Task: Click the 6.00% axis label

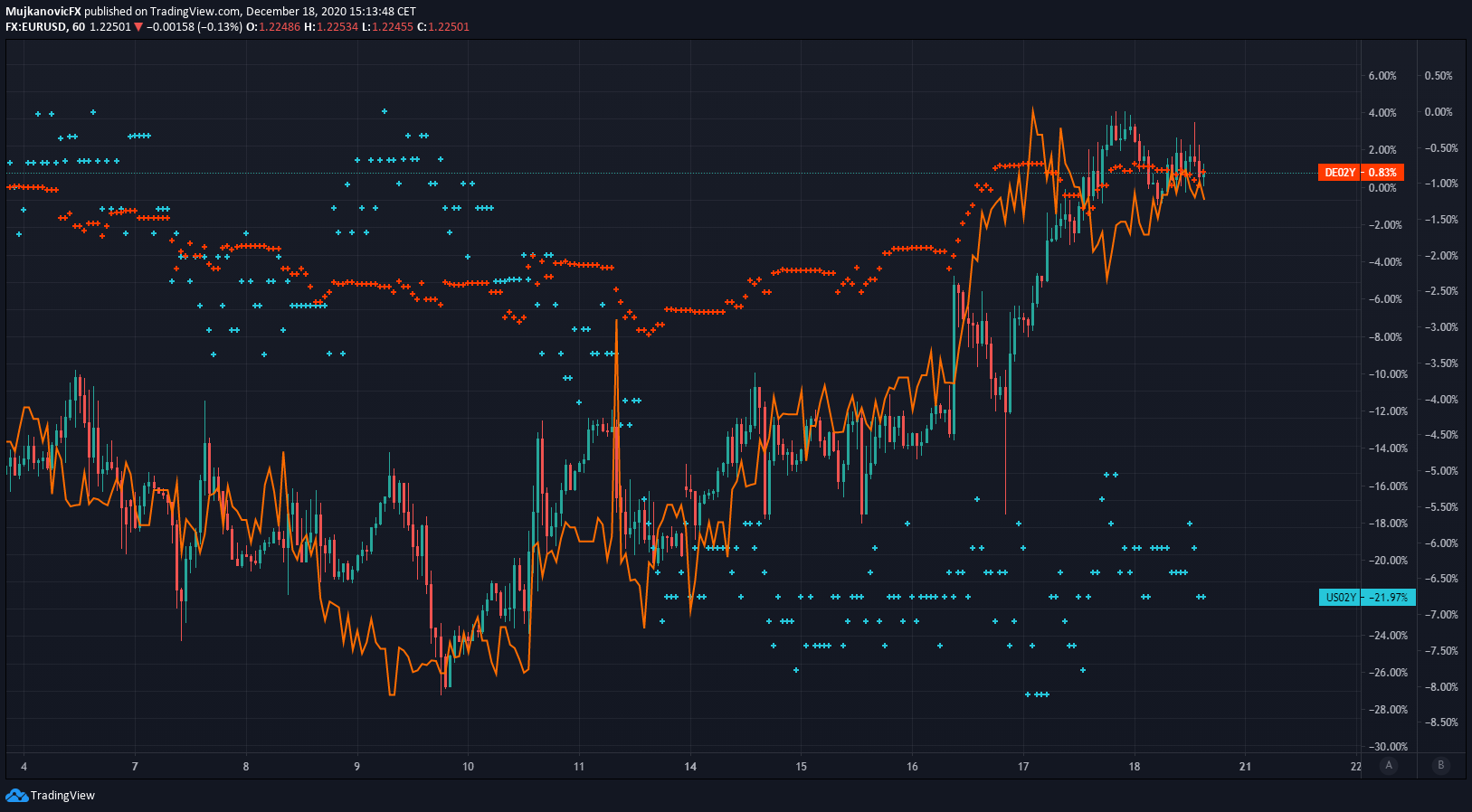Action: click(x=1382, y=76)
